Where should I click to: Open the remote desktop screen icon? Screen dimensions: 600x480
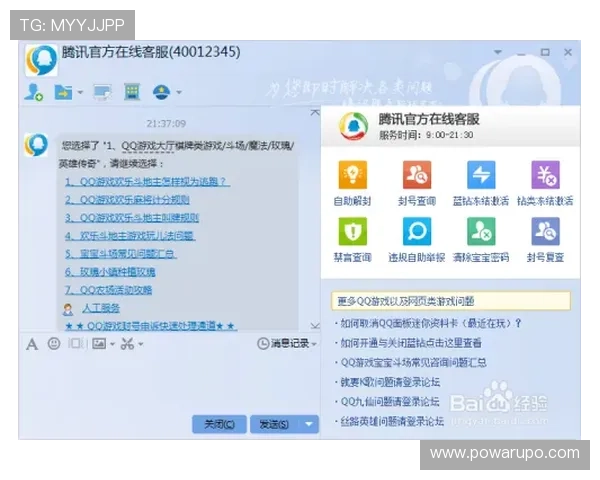pos(103,92)
